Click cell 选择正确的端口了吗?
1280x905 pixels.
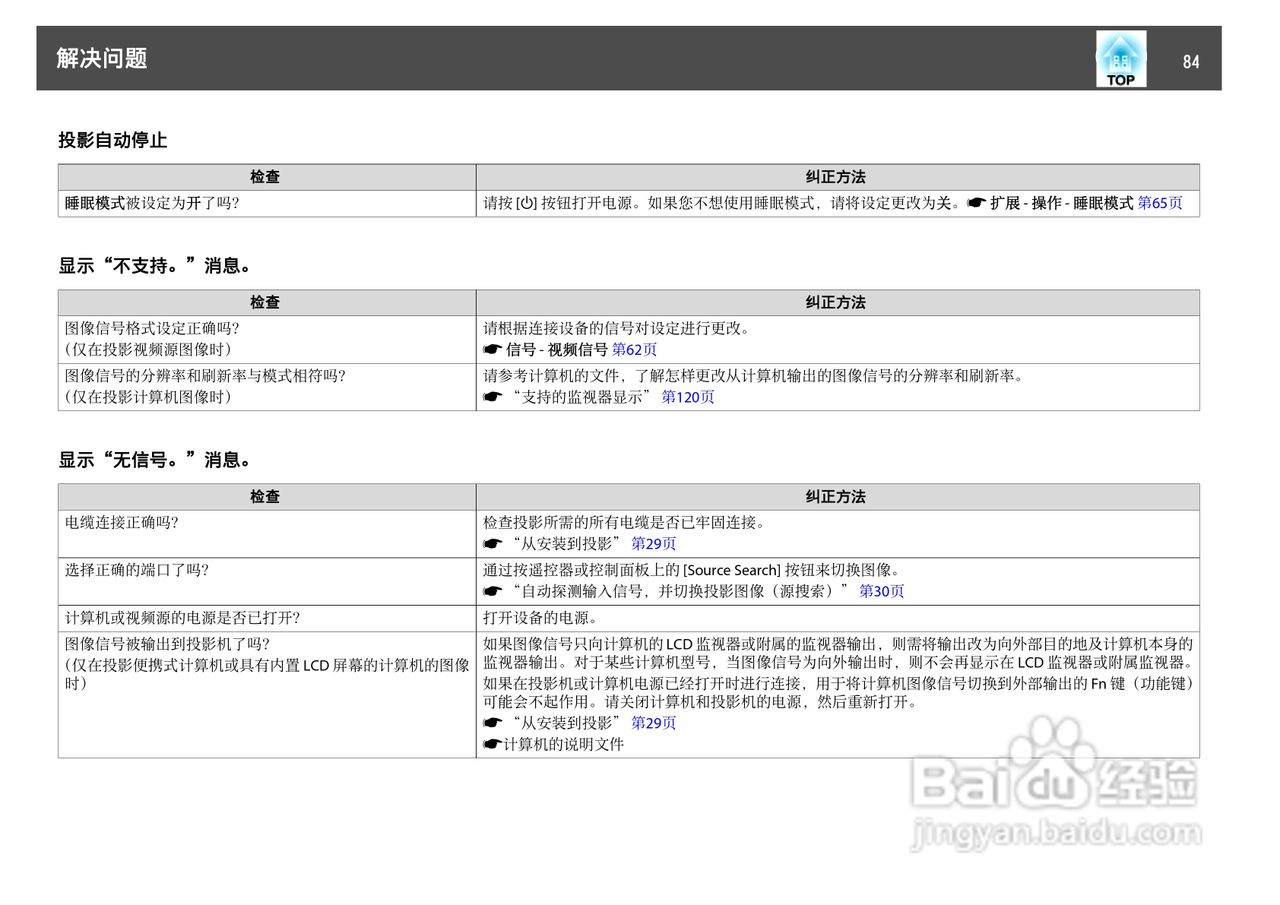(x=267, y=580)
